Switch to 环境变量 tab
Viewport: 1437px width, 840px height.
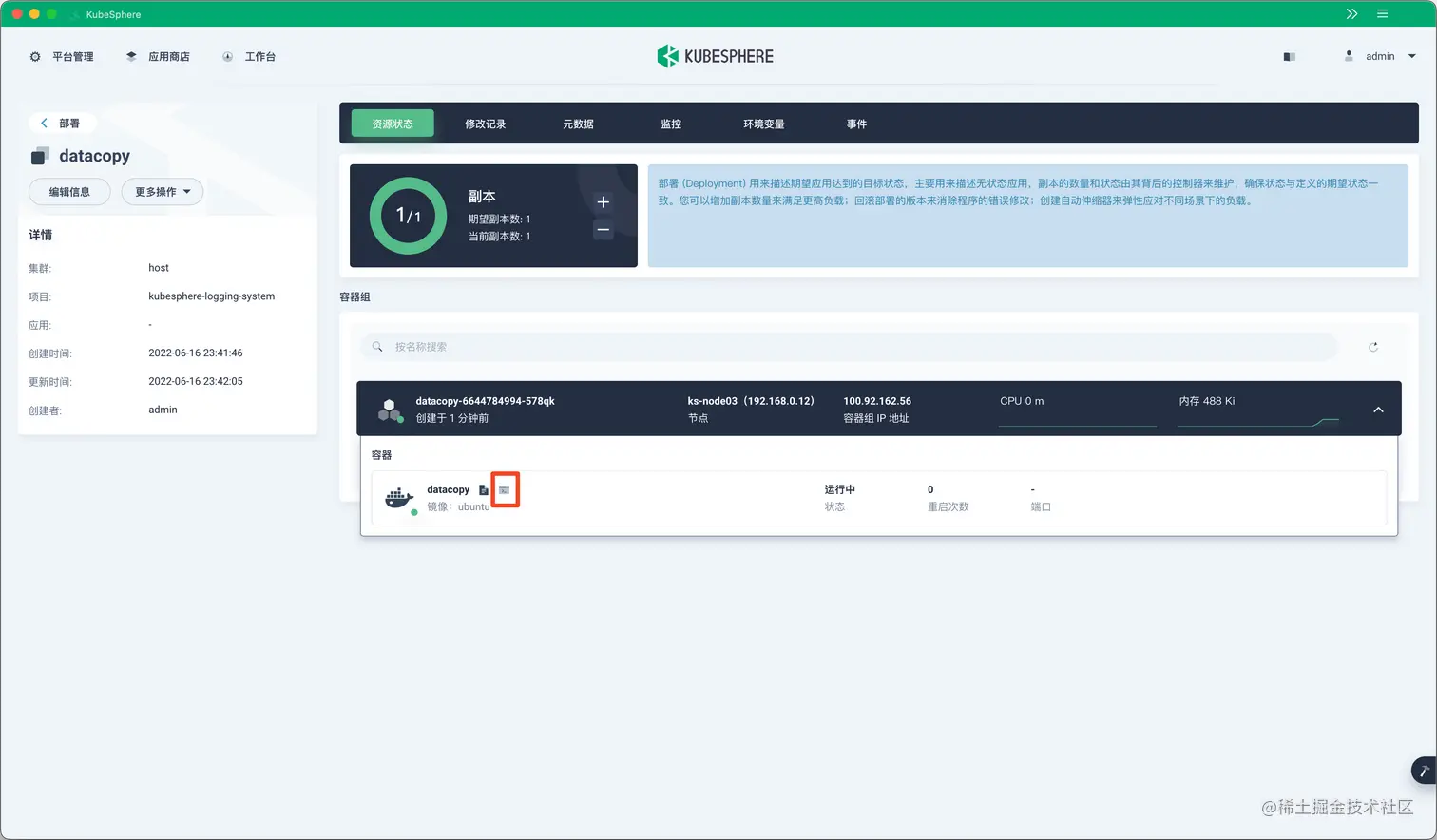pos(764,124)
